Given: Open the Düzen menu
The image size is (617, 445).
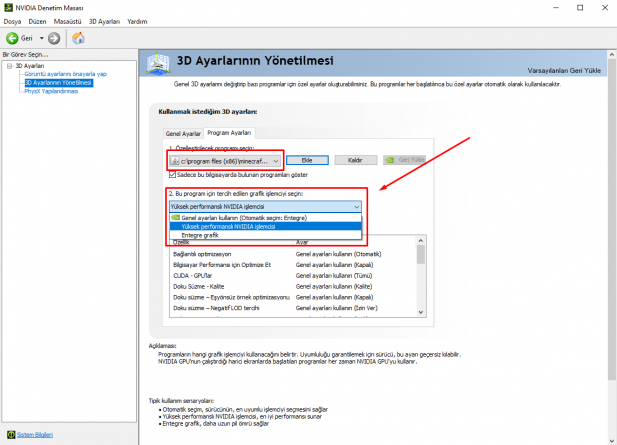Looking at the screenshot, I should pyautogui.click(x=37, y=22).
